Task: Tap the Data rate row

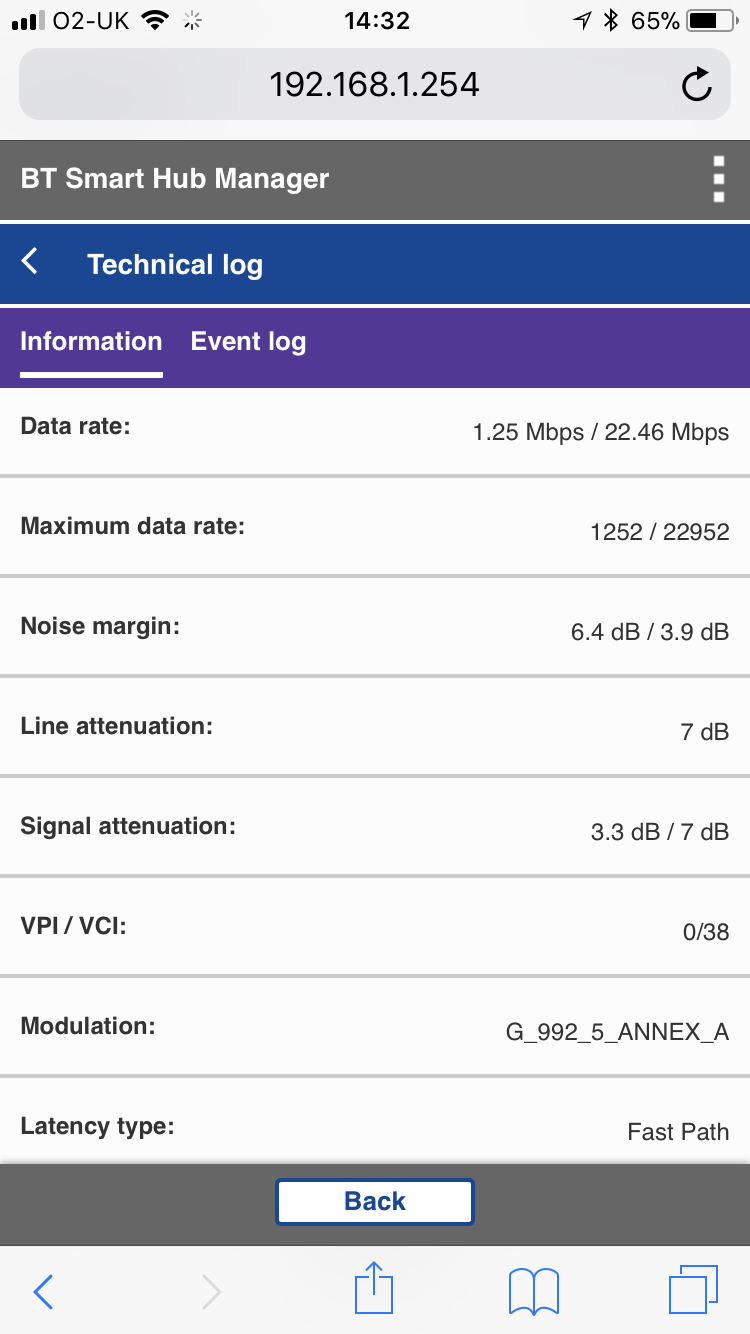Action: pos(375,430)
